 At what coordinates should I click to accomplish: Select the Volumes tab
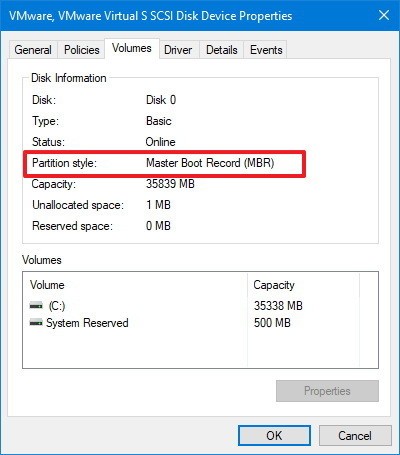point(132,48)
